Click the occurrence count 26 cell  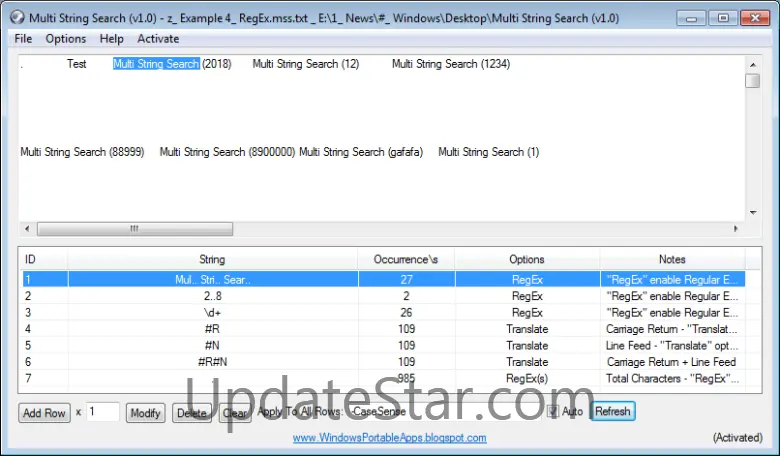[406, 312]
